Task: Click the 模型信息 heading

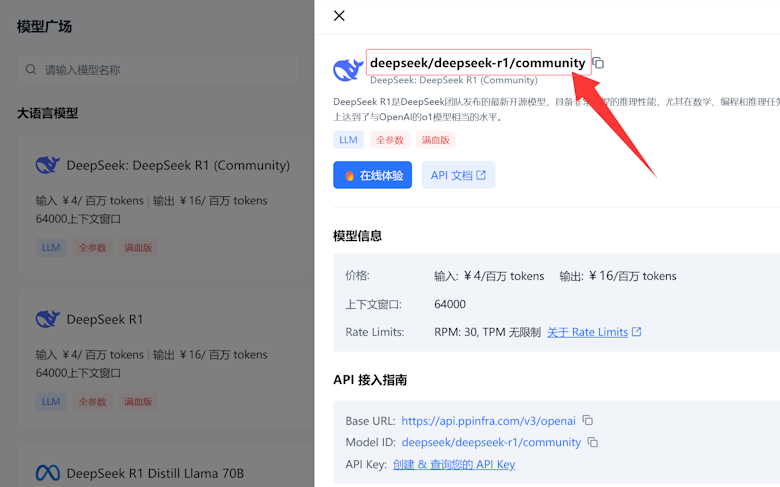Action: pyautogui.click(x=358, y=236)
